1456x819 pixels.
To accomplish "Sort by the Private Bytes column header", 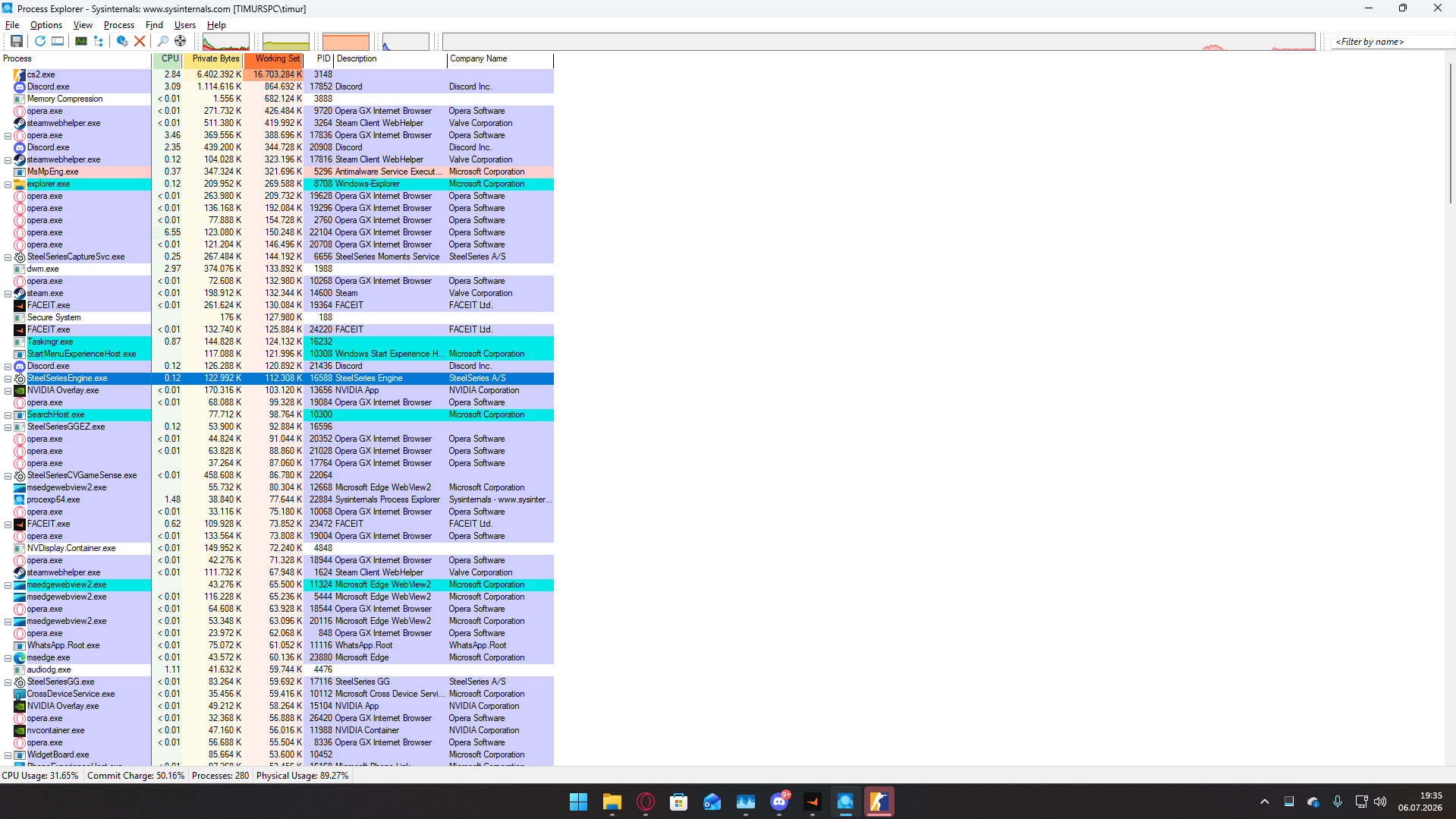I will click(213, 59).
